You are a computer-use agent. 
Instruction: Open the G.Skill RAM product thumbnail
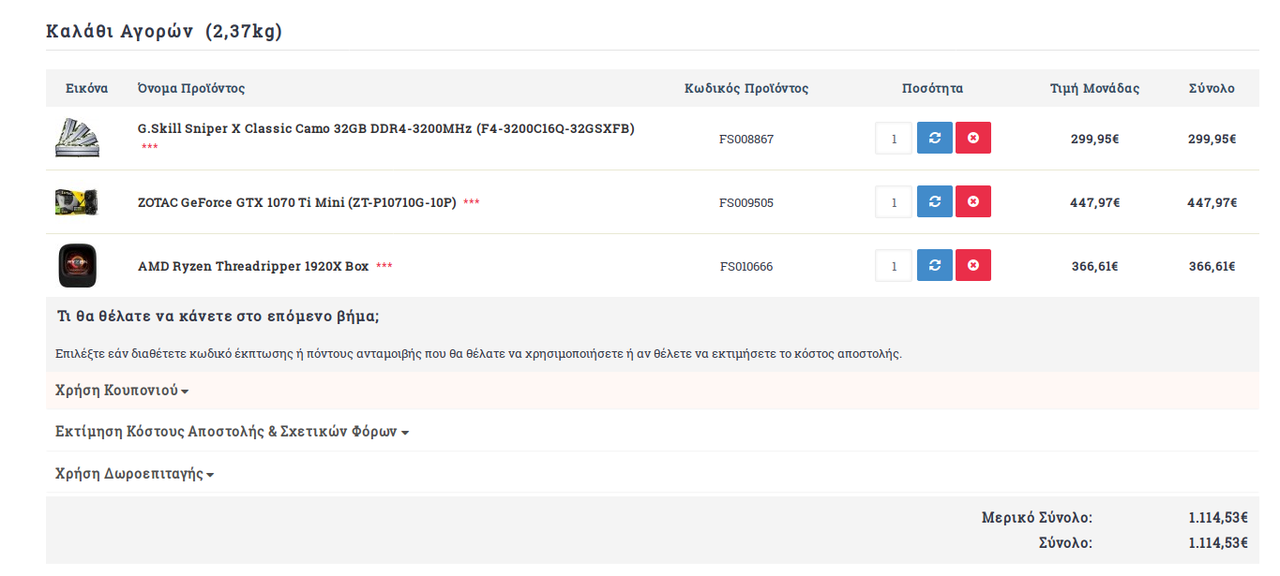coord(77,138)
